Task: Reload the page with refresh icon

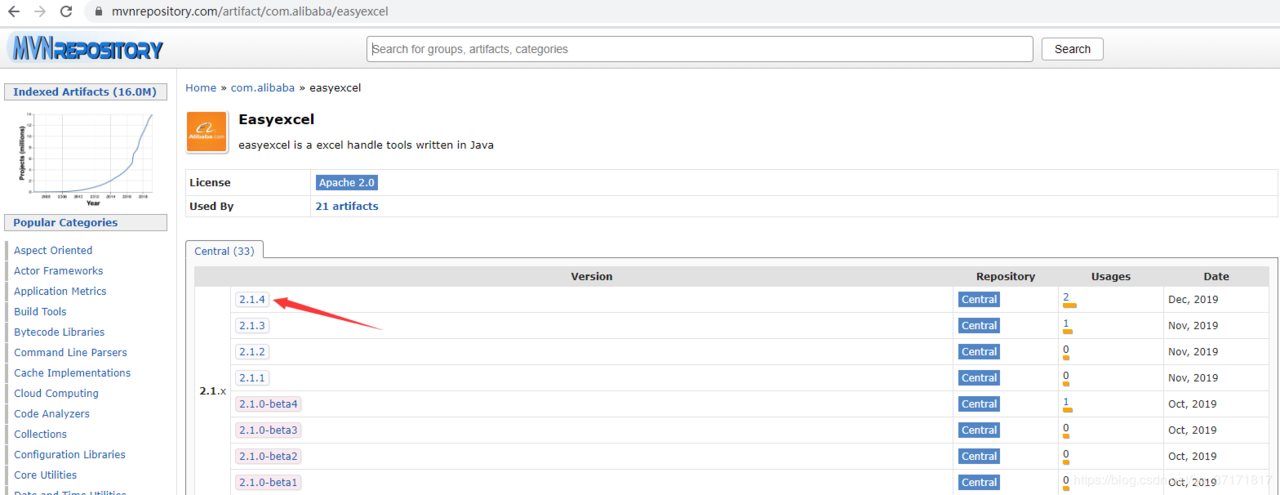Action: click(66, 12)
